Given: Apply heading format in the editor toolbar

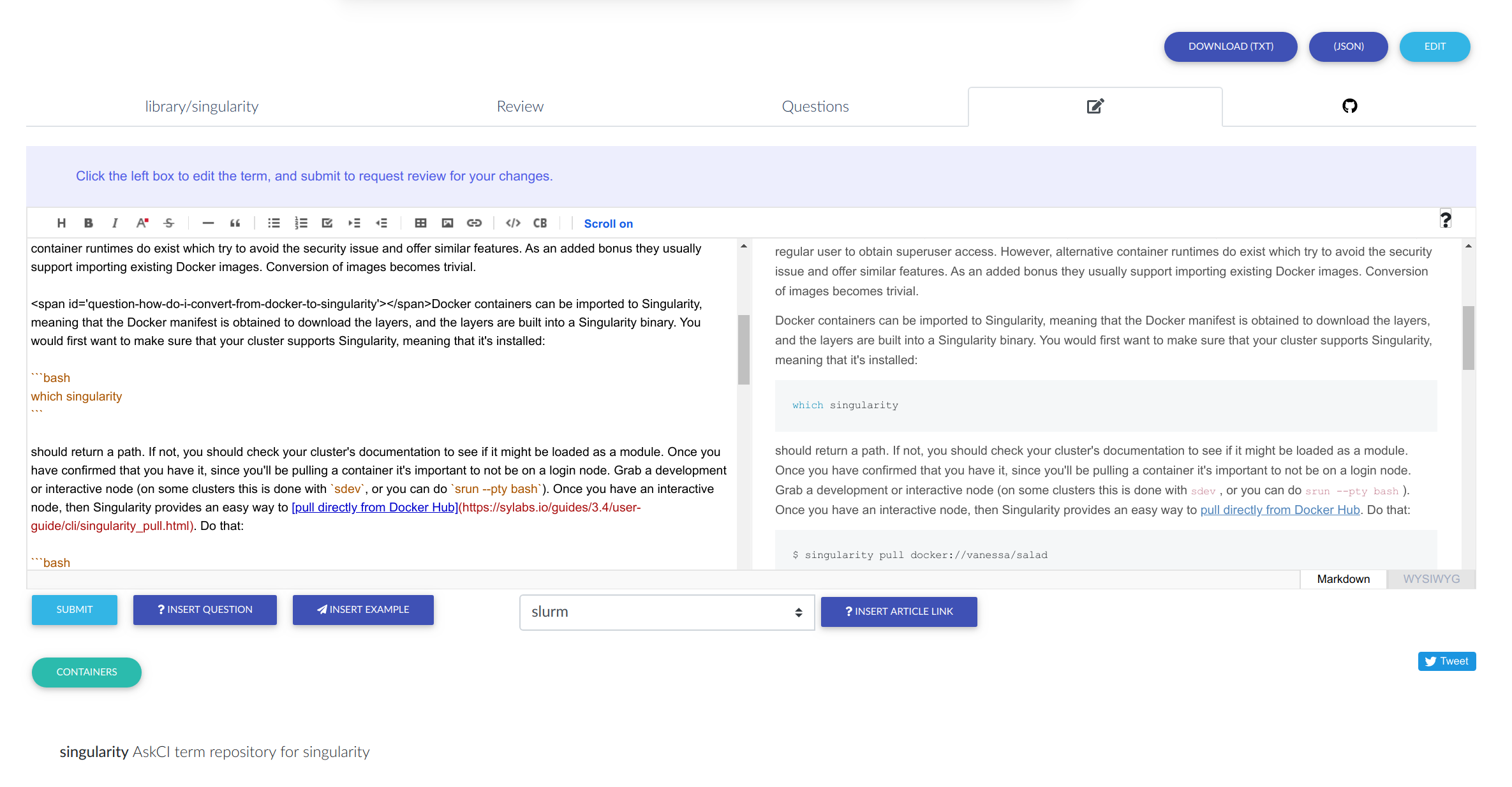Looking at the screenshot, I should (x=61, y=223).
